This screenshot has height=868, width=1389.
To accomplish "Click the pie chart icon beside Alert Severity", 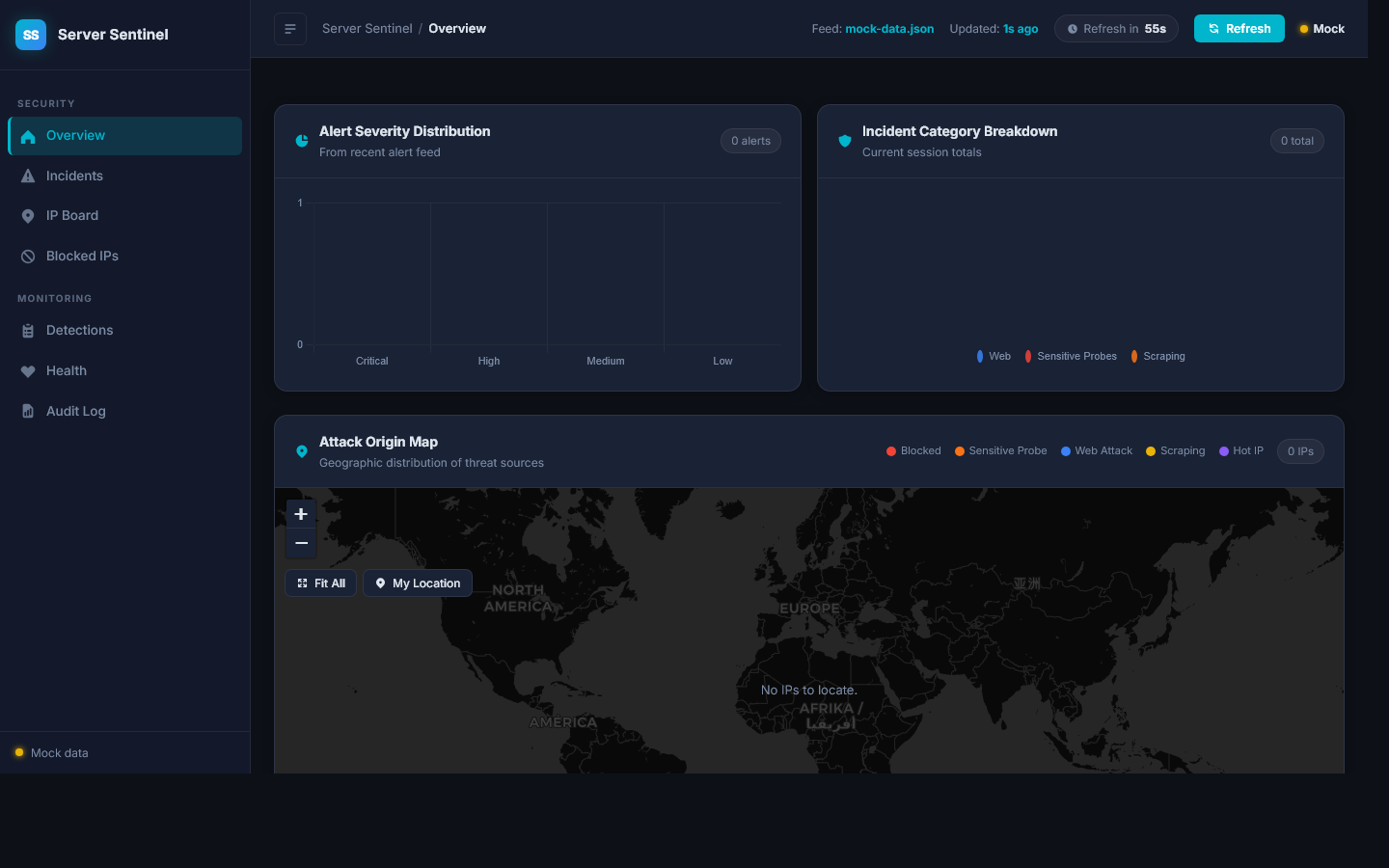I will [302, 141].
